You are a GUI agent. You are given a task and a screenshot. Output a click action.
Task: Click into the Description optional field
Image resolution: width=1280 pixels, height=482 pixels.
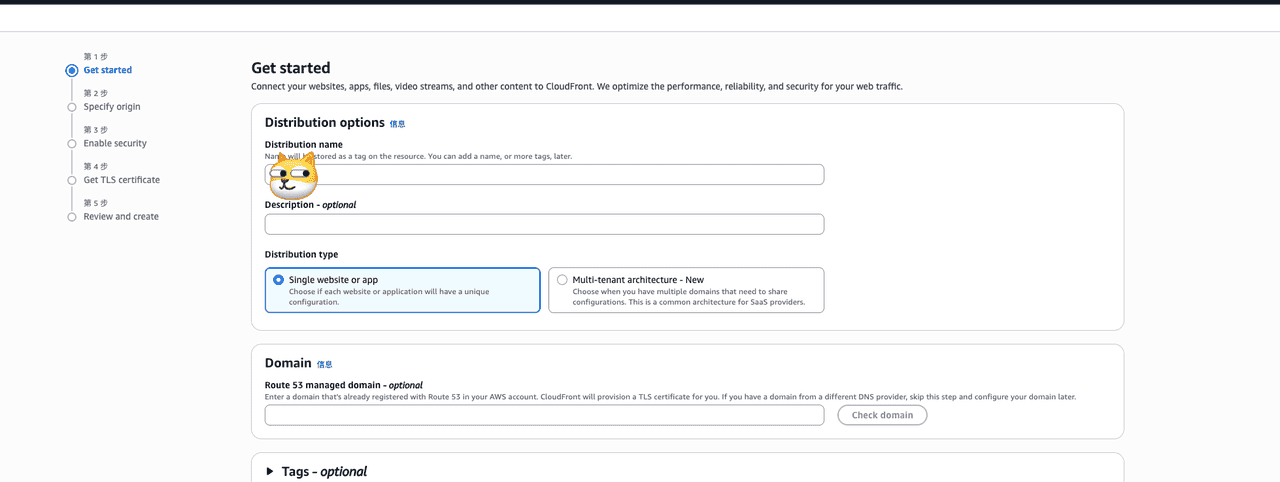[544, 224]
